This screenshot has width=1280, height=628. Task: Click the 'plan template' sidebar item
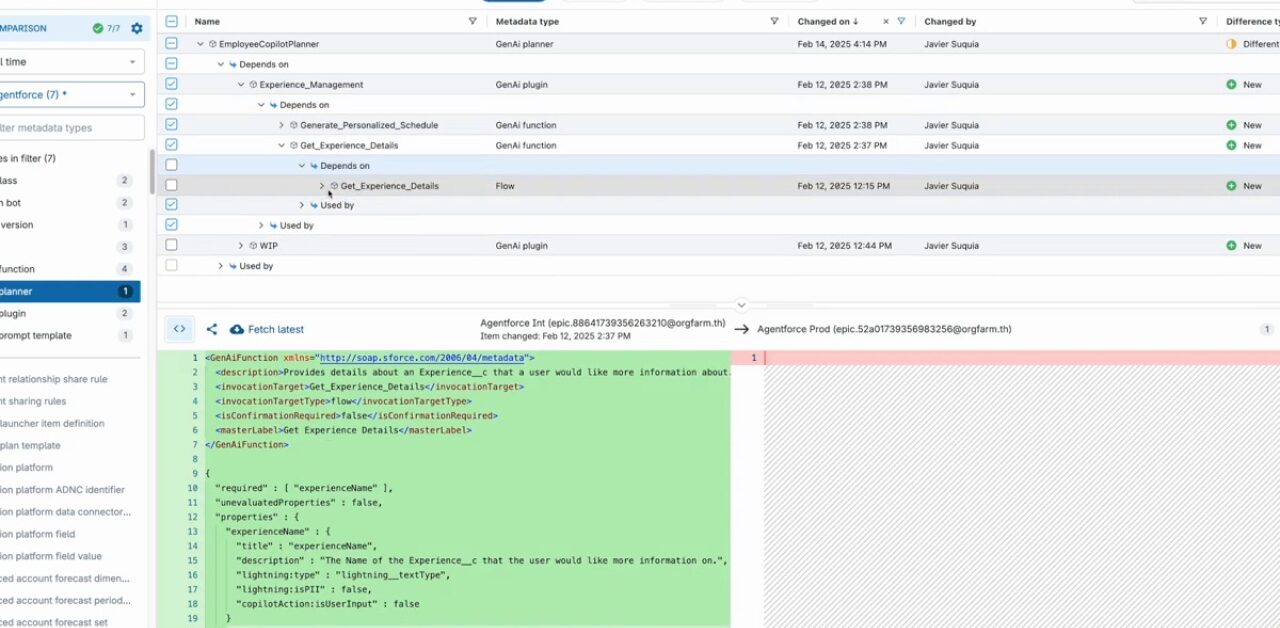pos(30,446)
